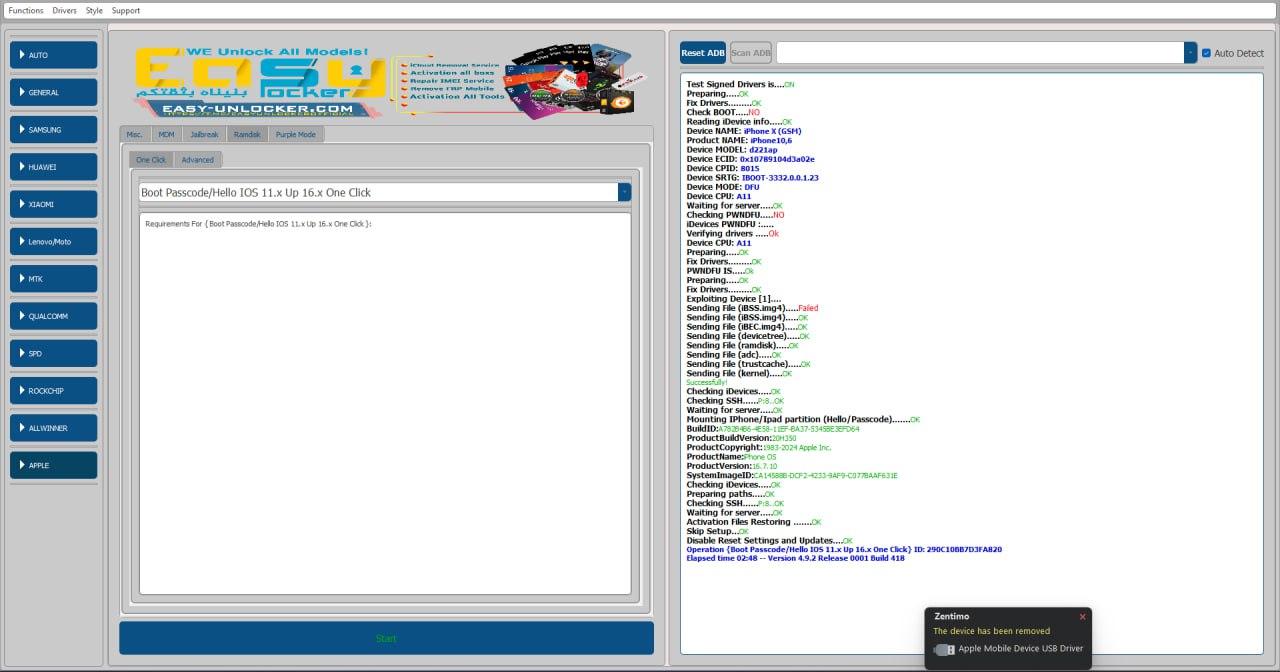Click 'The device has been removed' message
Image resolution: width=1280 pixels, height=672 pixels.
tap(991, 631)
